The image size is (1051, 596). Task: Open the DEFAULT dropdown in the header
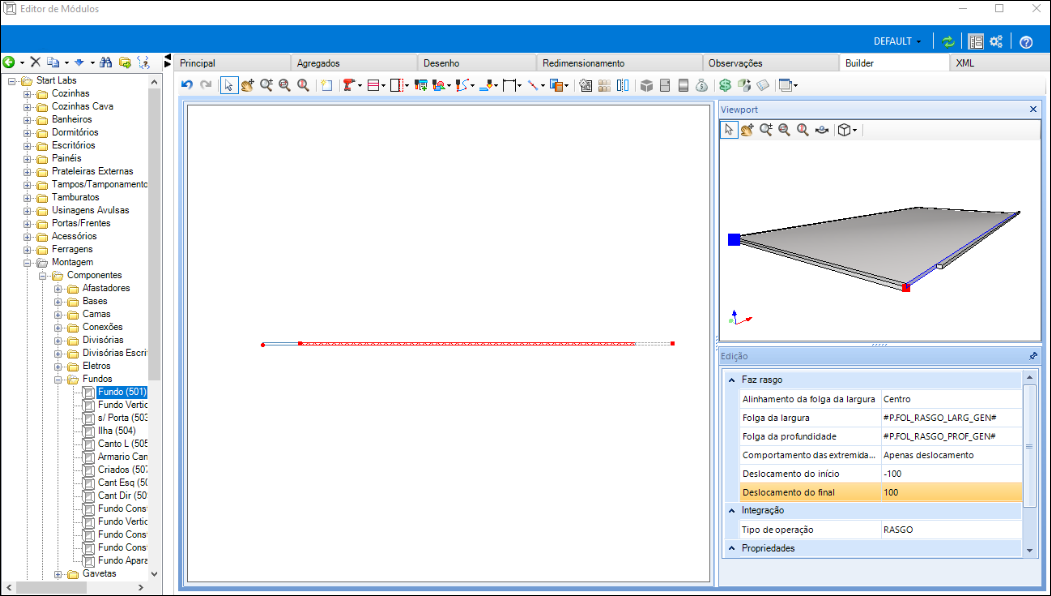(x=897, y=42)
